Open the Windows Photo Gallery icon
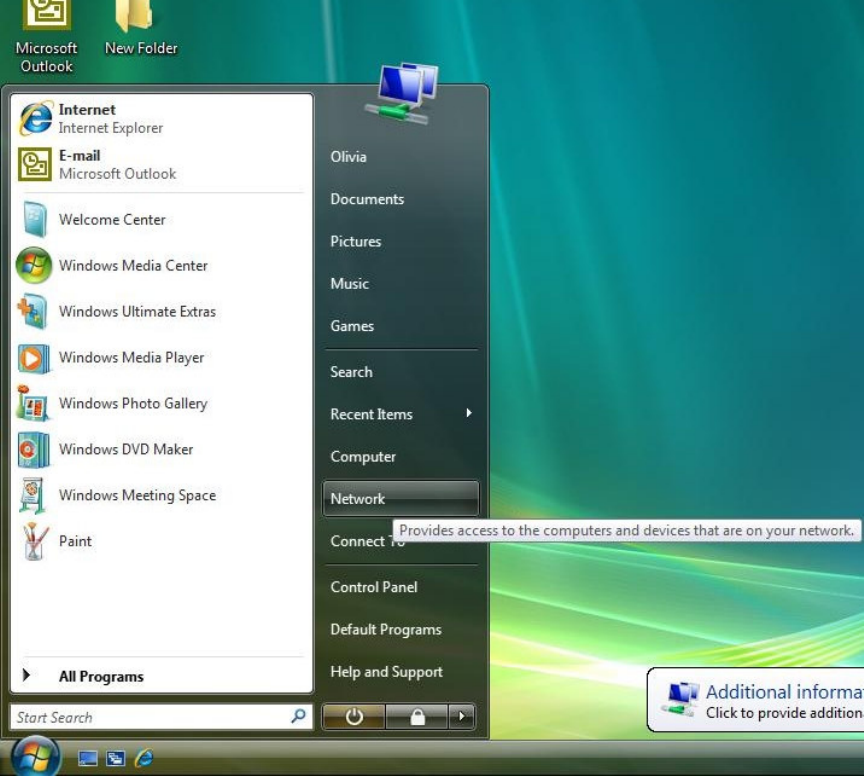Screen dimensions: 864x776 pos(33,403)
